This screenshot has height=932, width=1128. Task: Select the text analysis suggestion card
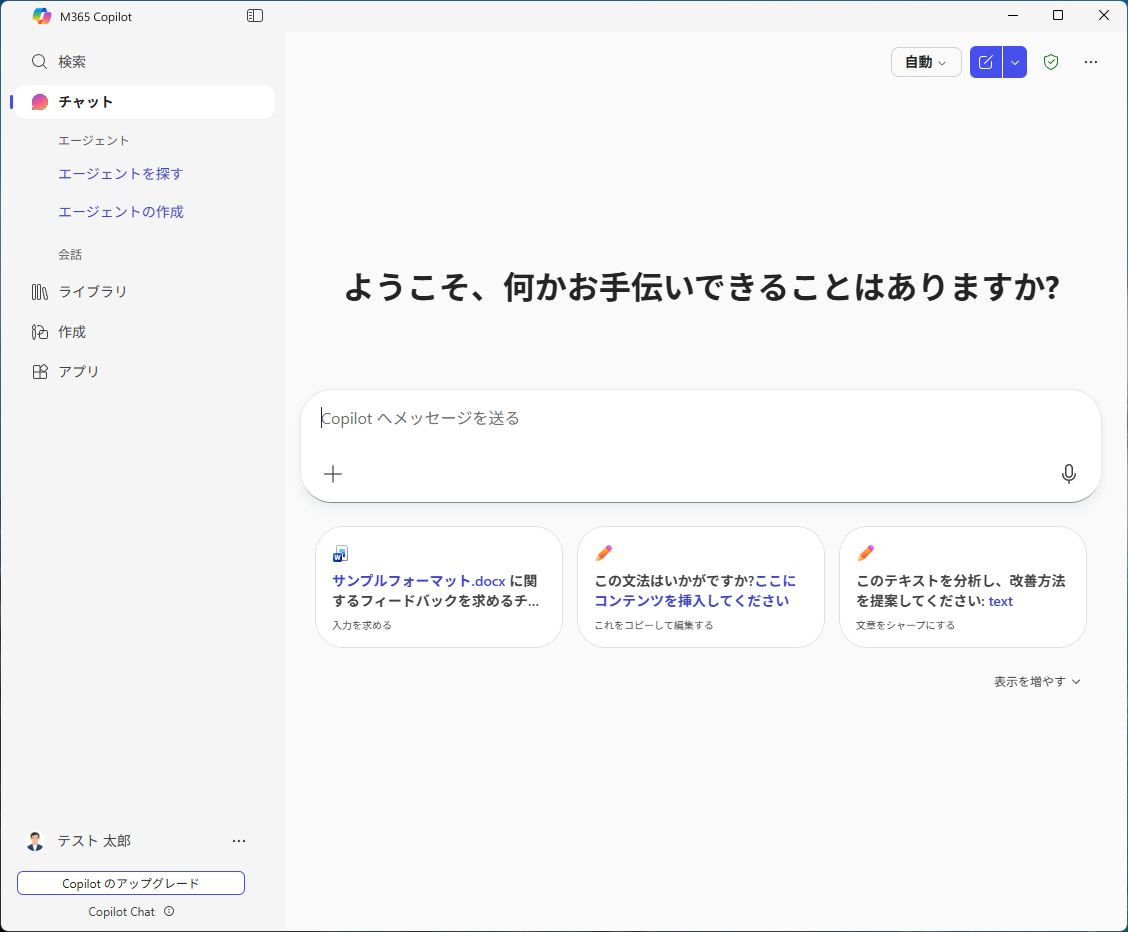pos(962,587)
